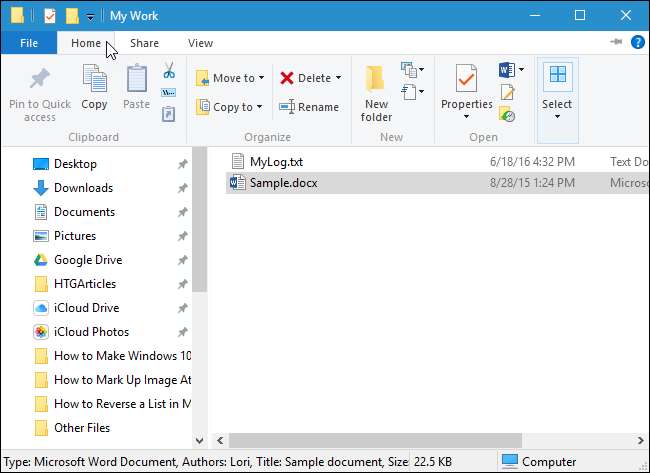Image resolution: width=650 pixels, height=473 pixels.
Task: Unpin Google Drive pin icon
Action: point(183,260)
